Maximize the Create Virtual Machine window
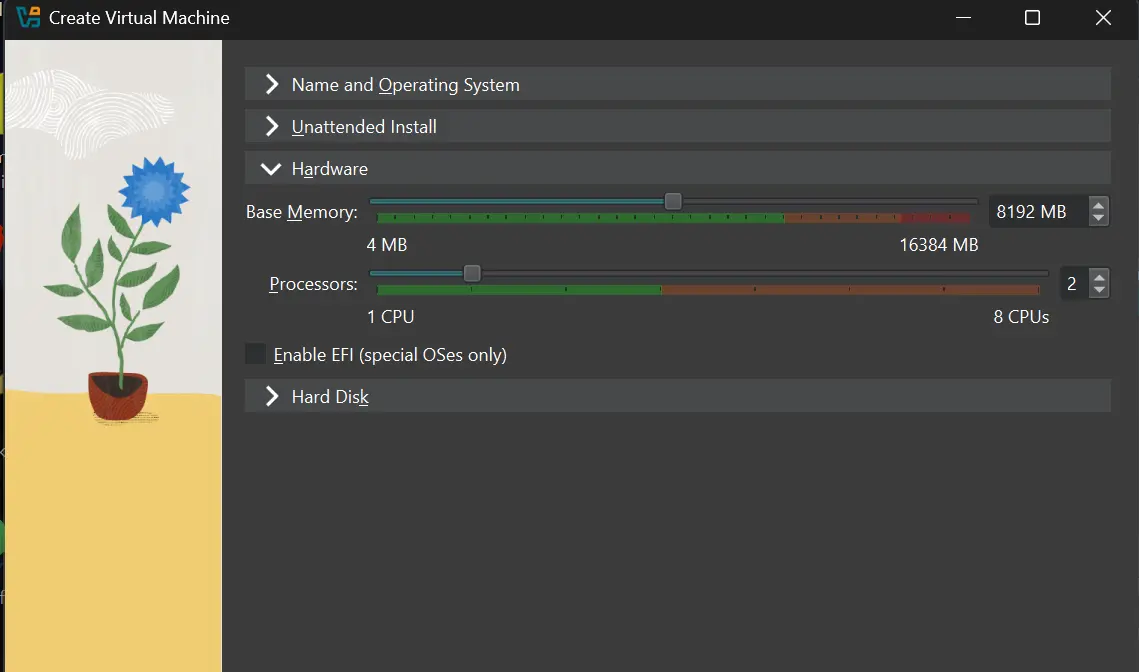 coord(1032,18)
